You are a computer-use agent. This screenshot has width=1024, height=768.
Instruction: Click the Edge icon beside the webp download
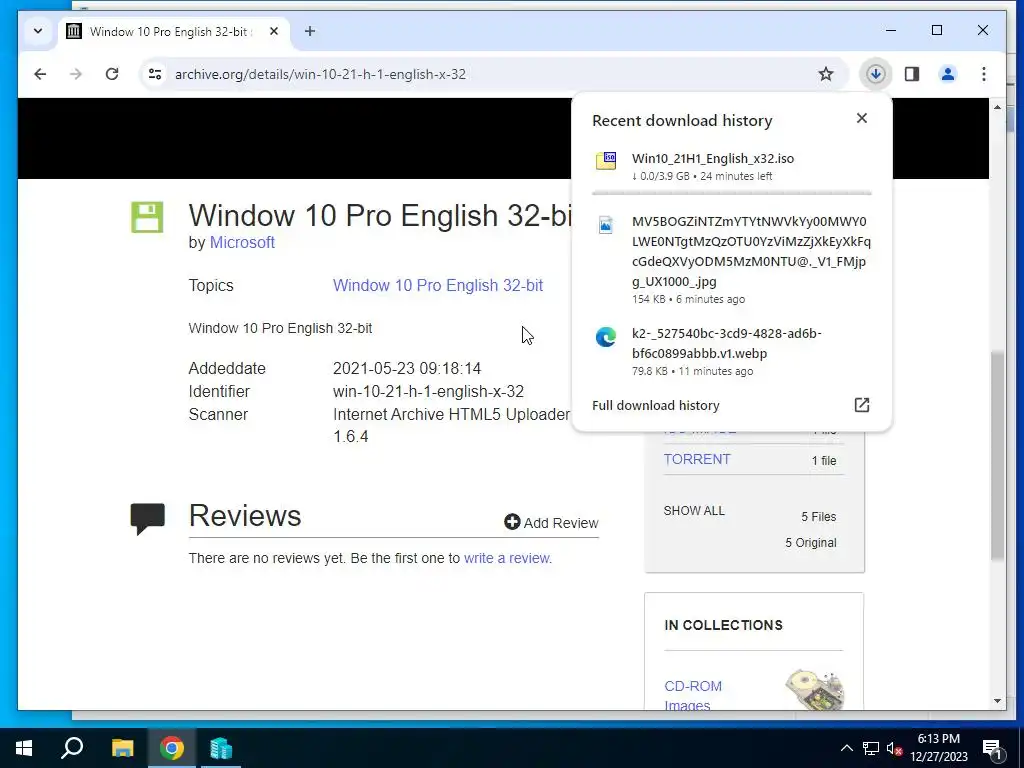click(x=606, y=337)
